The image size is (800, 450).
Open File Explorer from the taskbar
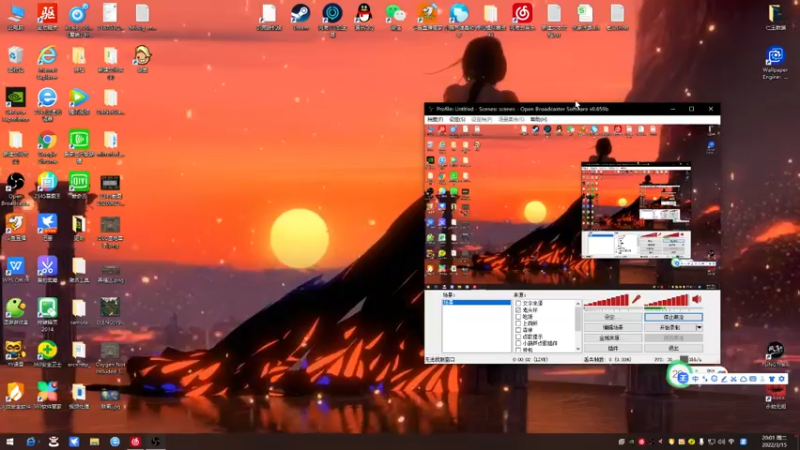(x=94, y=441)
